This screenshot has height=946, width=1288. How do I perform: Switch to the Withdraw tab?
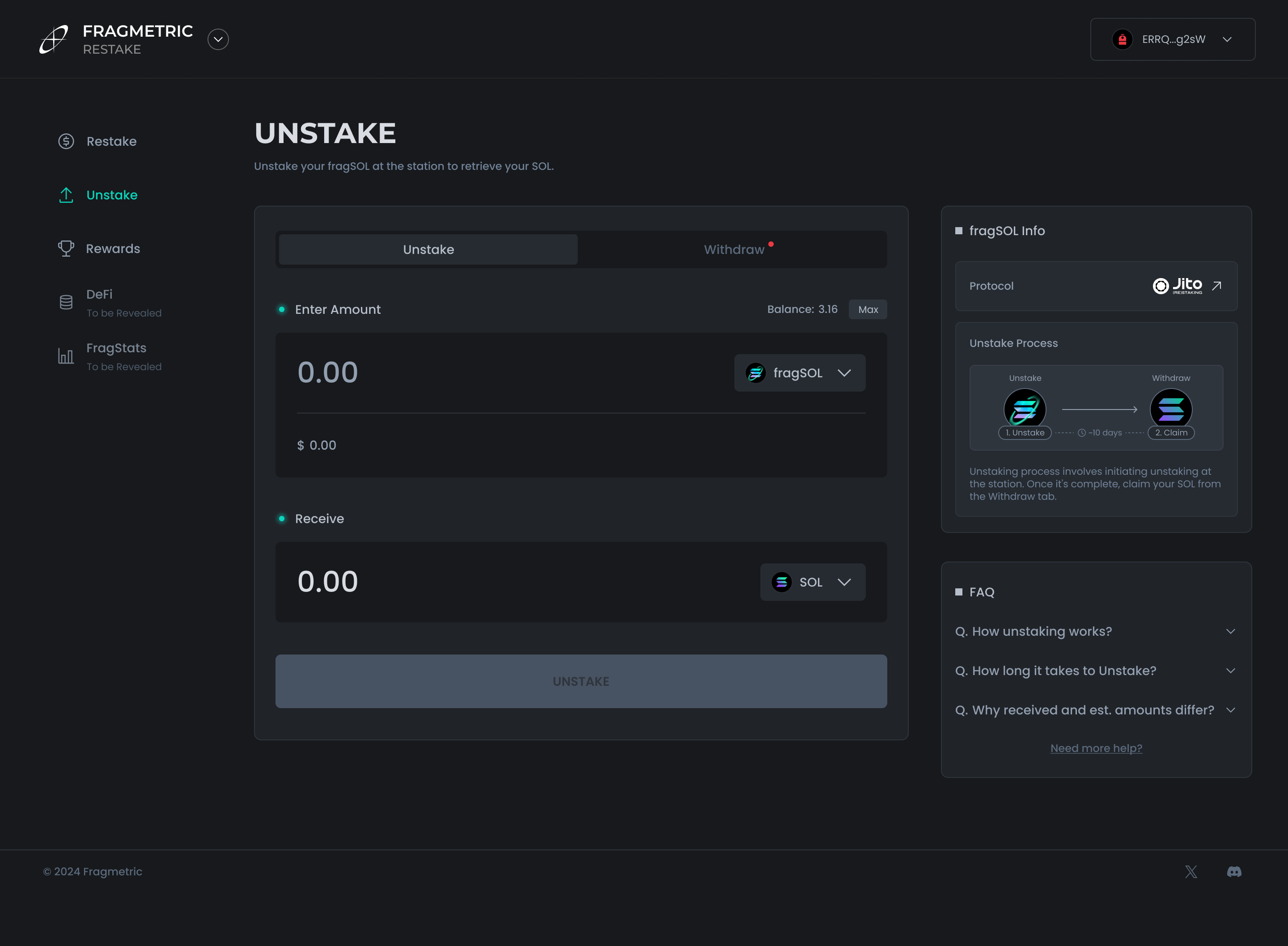pyautogui.click(x=733, y=249)
